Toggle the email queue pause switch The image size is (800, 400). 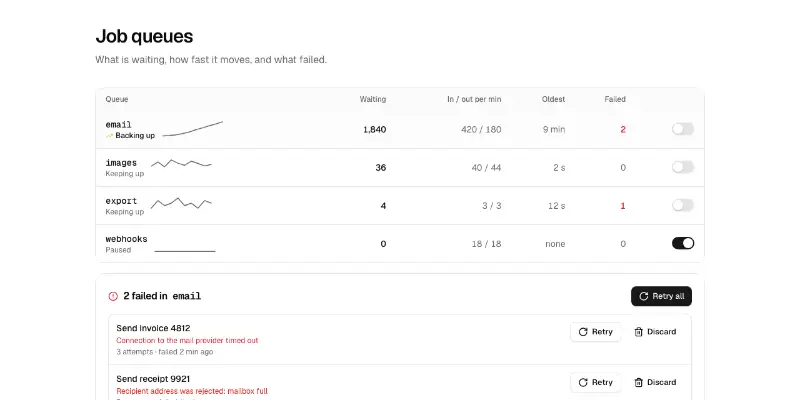tap(683, 129)
